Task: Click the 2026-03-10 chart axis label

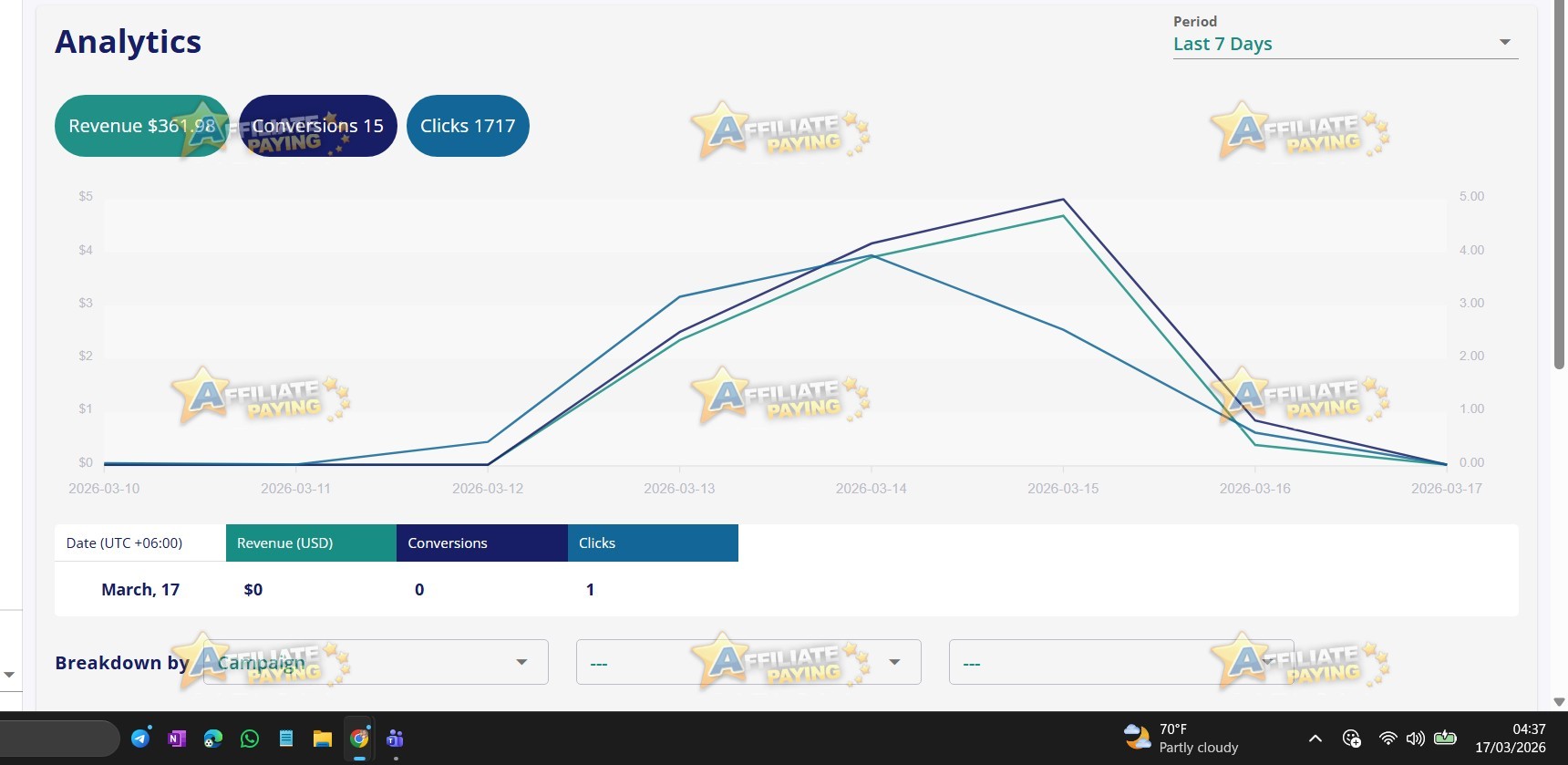Action: pos(104,489)
